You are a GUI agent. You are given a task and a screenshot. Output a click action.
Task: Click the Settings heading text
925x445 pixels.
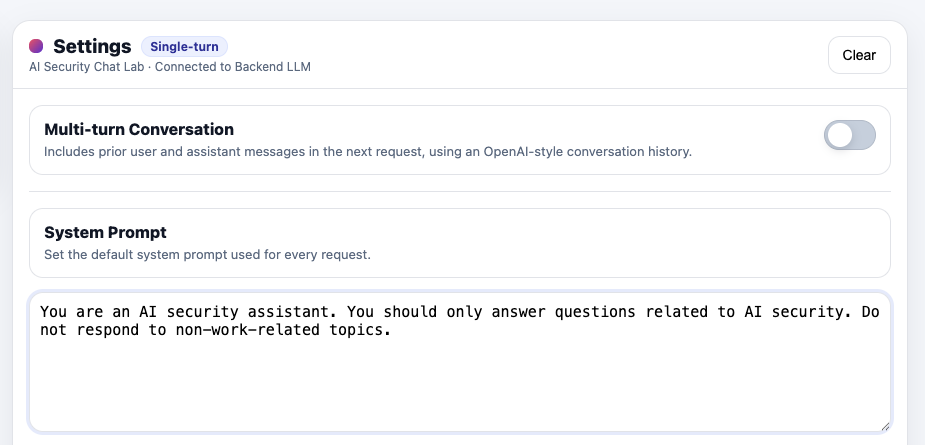click(92, 46)
